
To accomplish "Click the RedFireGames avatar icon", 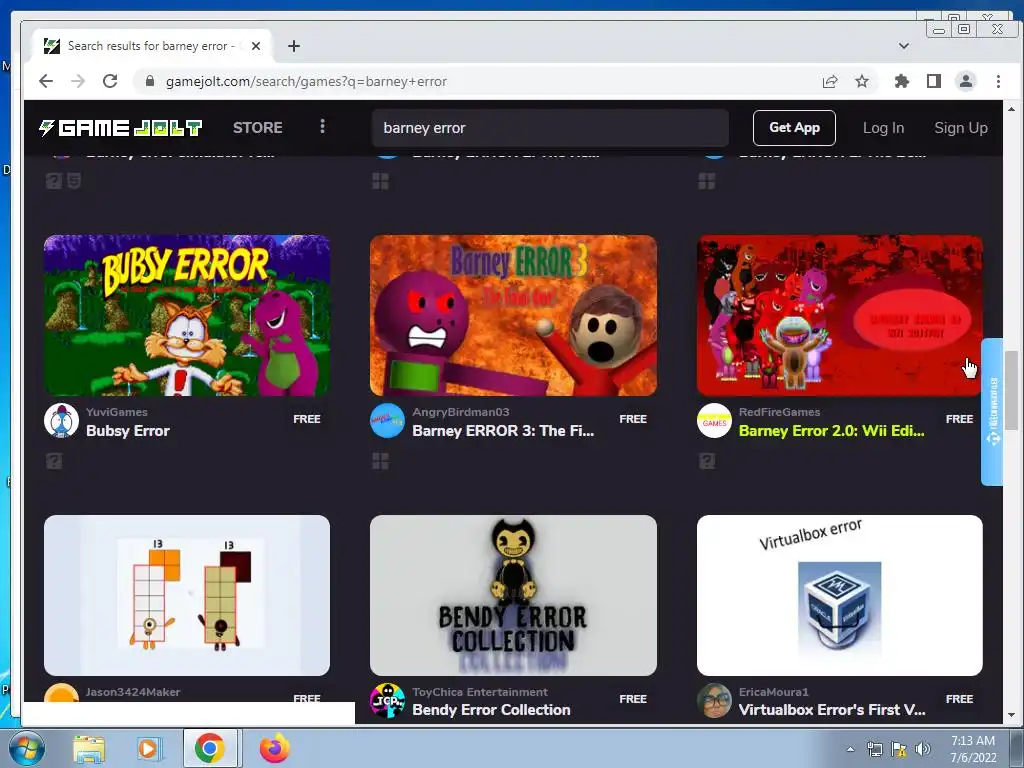I will (x=714, y=421).
